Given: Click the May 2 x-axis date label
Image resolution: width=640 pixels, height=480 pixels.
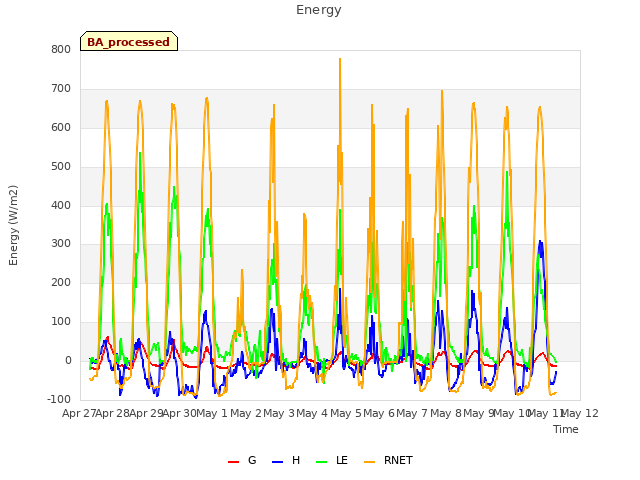Looking at the screenshot, I should (x=246, y=413).
